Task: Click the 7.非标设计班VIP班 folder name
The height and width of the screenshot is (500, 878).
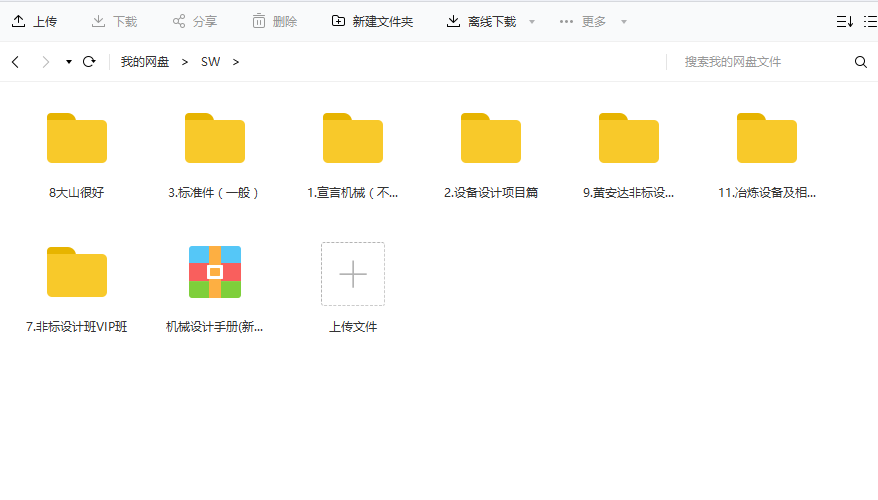Action: 77,326
